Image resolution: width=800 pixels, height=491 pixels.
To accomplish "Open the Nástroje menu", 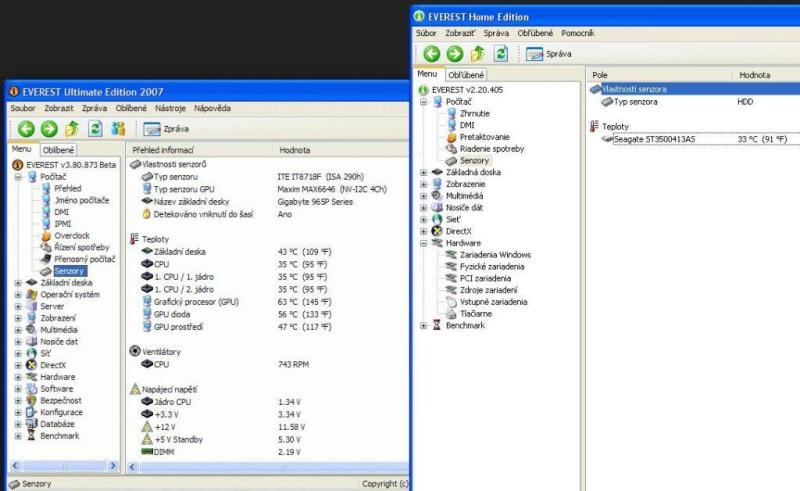I will (x=170, y=108).
